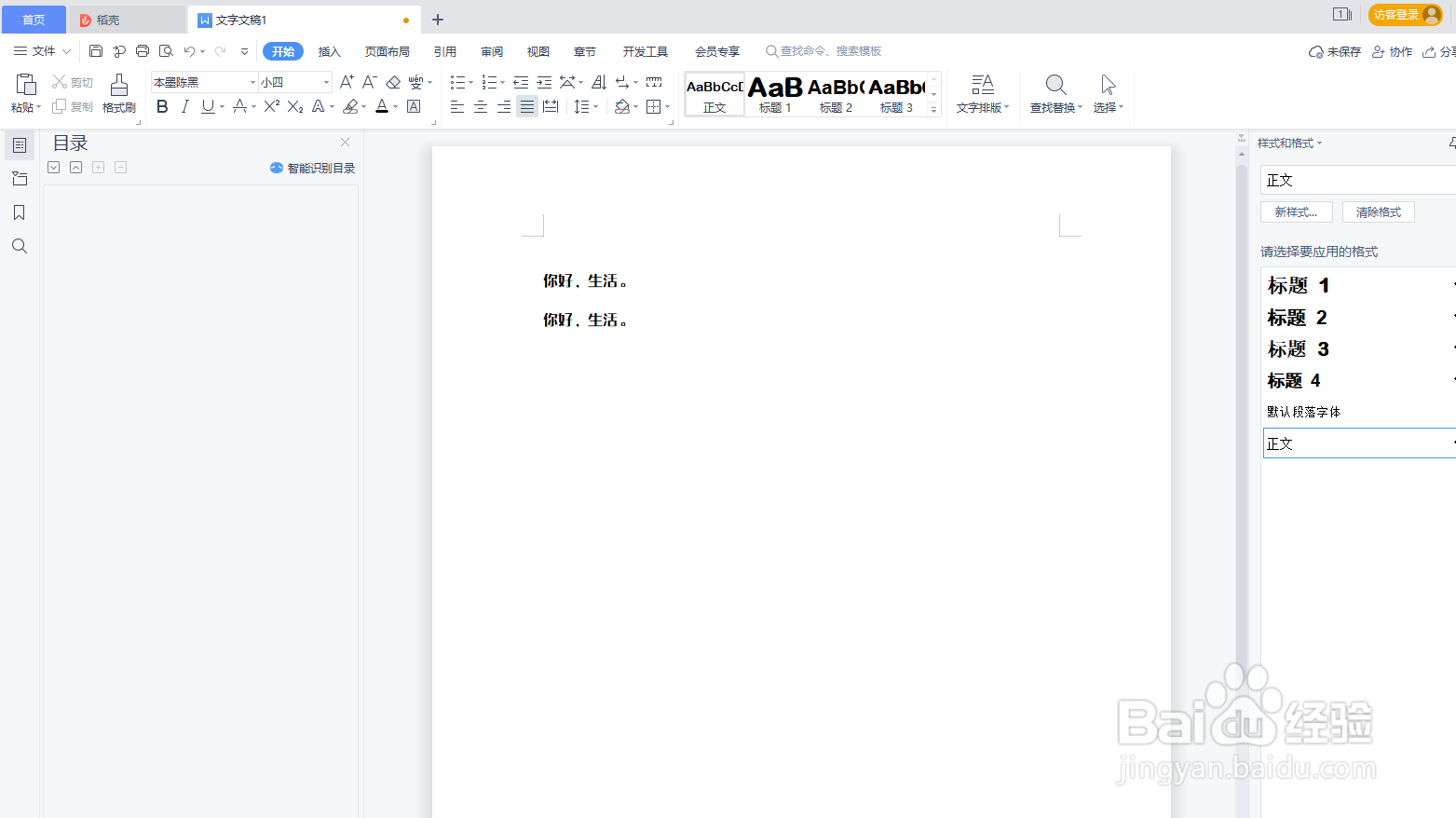The width and height of the screenshot is (1456, 818).
Task: Click the line spacing icon
Action: (582, 107)
